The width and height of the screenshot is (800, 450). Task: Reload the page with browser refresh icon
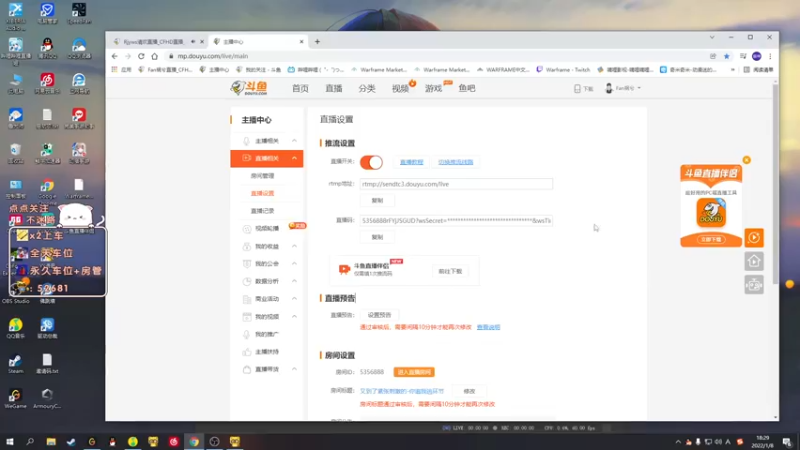coord(141,56)
